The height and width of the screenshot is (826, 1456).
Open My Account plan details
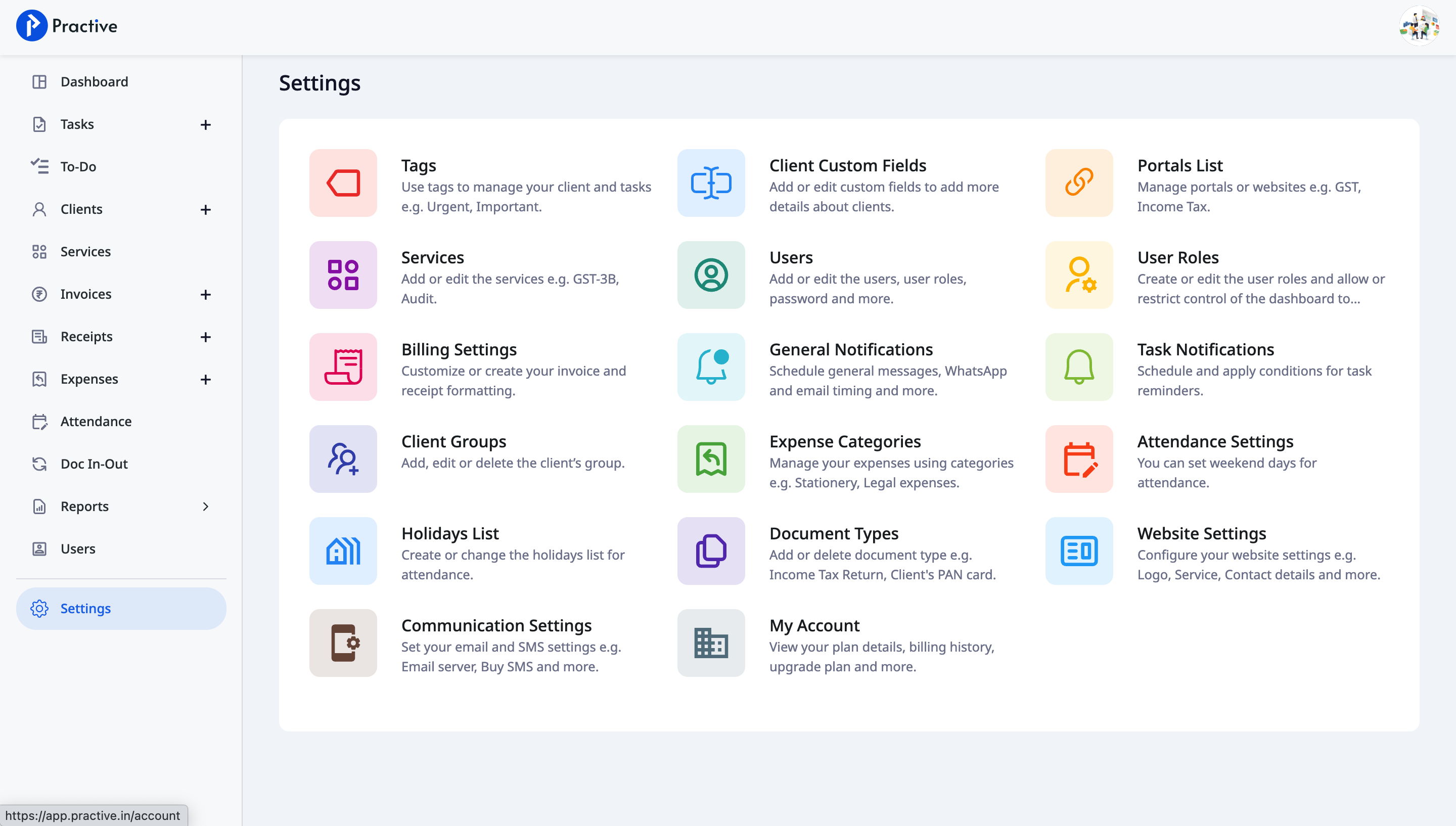[814, 625]
